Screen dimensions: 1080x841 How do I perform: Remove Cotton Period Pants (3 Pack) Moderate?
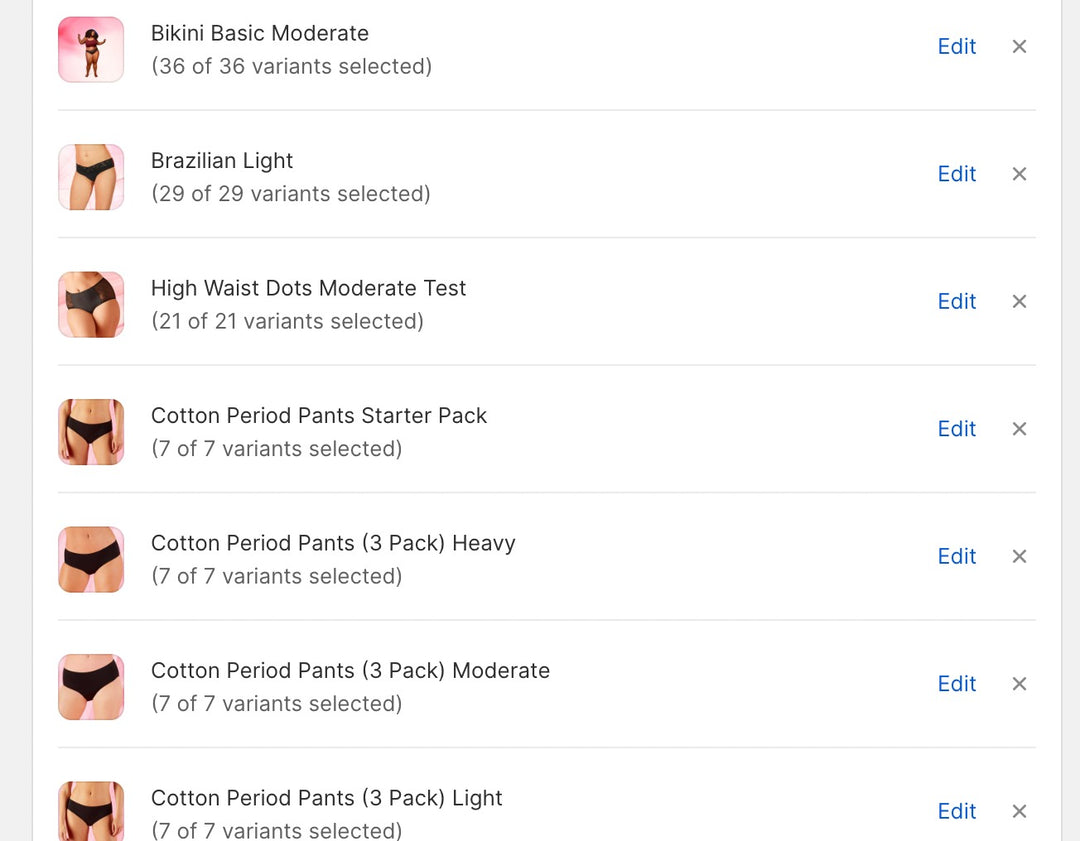[1019, 684]
